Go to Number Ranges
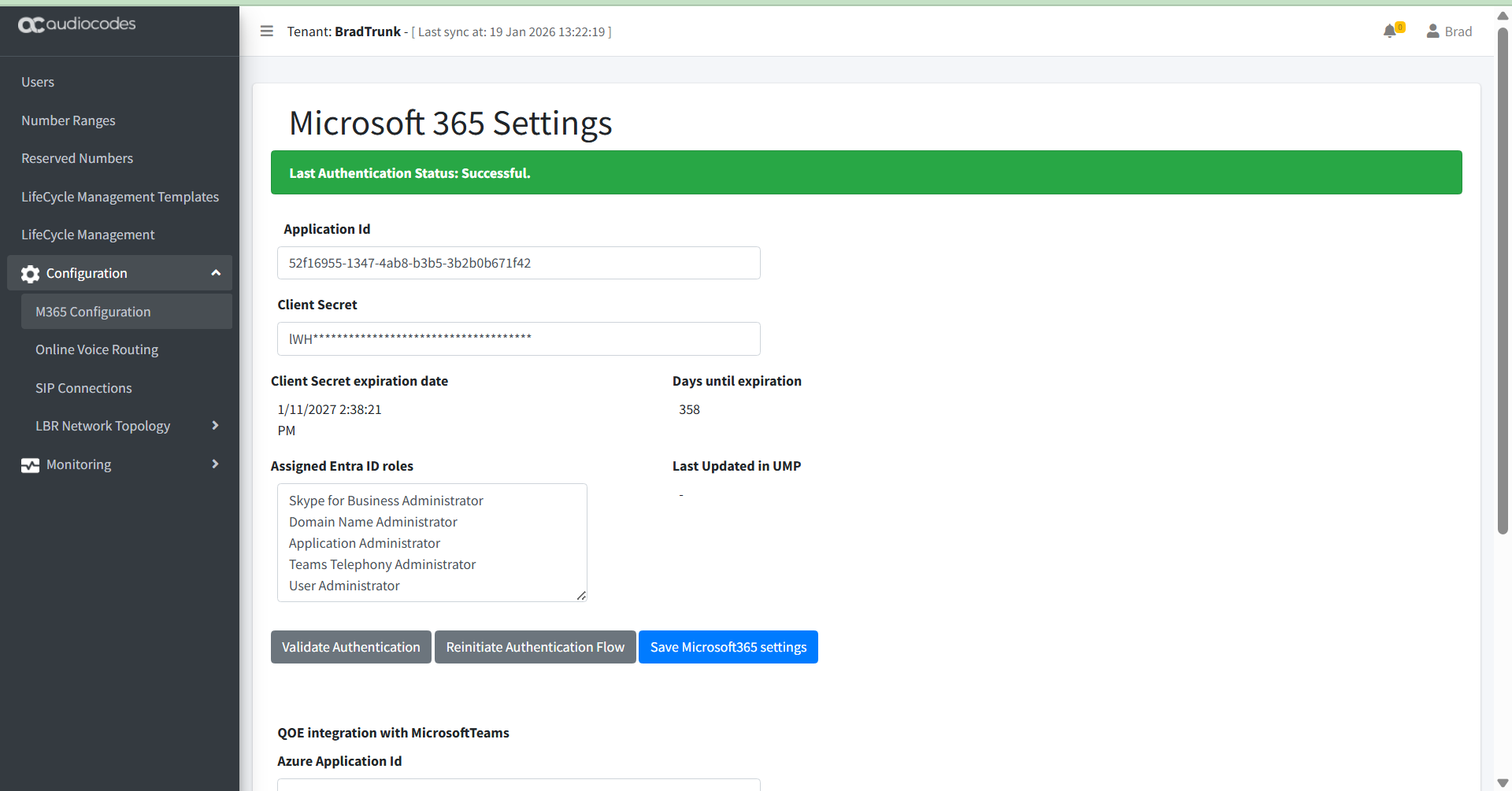 (69, 120)
